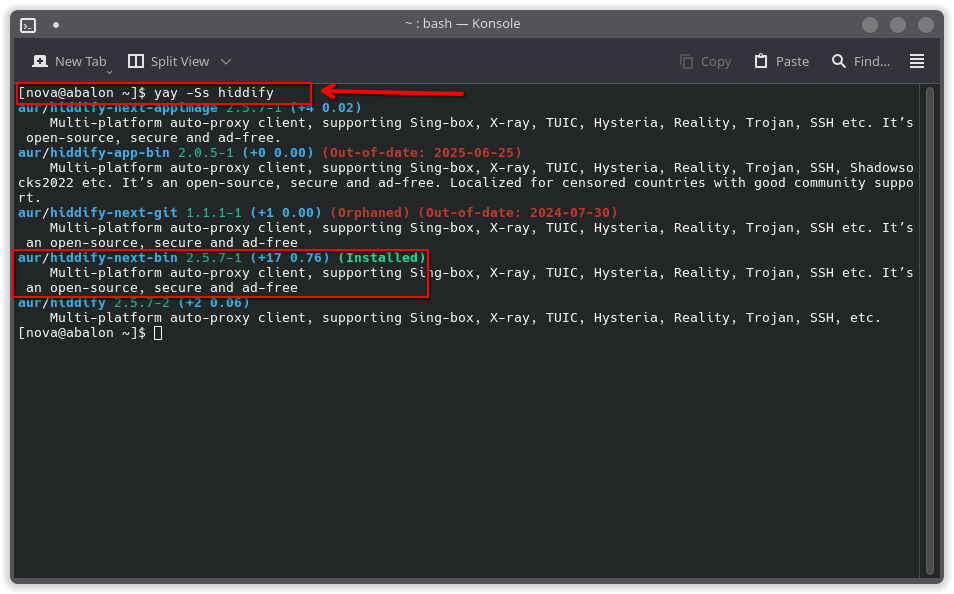This screenshot has height=594, width=954.
Task: Click the Copy toolbar button
Action: (x=706, y=61)
